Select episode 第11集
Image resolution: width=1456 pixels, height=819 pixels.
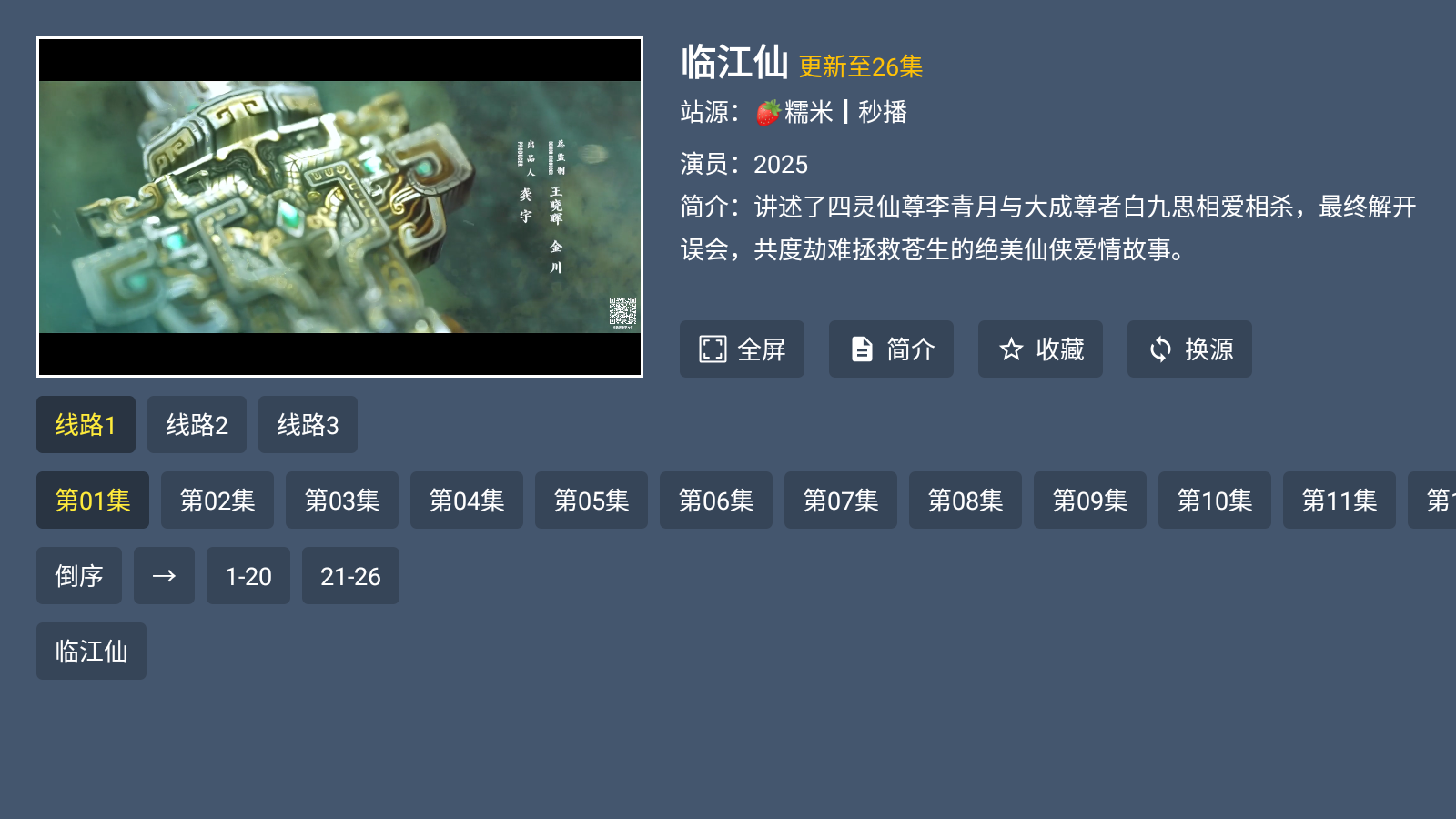[1340, 500]
